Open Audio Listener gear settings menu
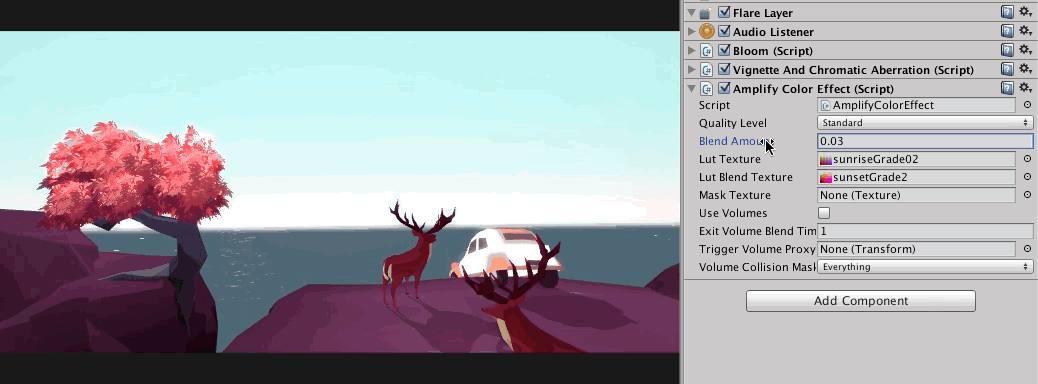1038x384 pixels. tap(1025, 31)
